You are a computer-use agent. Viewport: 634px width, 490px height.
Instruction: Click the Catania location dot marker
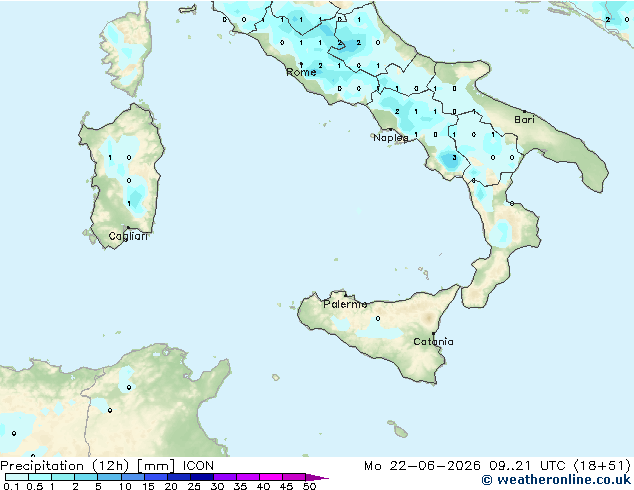[433, 334]
